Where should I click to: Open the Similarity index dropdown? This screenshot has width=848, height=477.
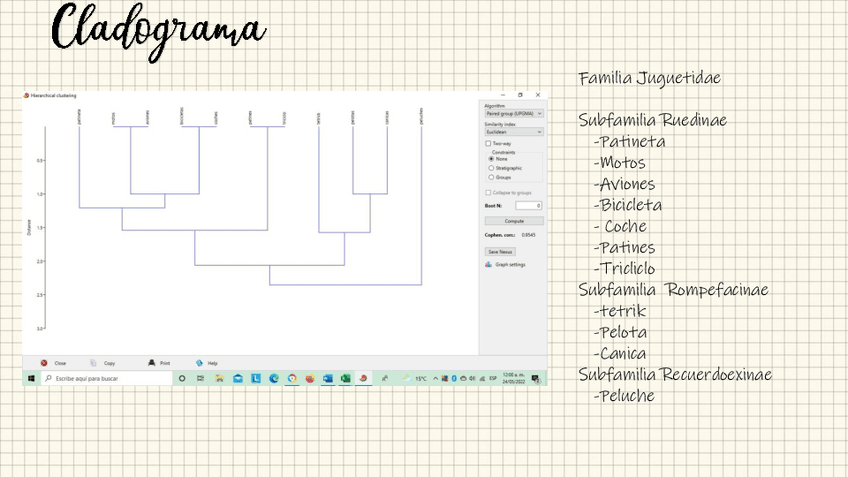click(x=514, y=131)
